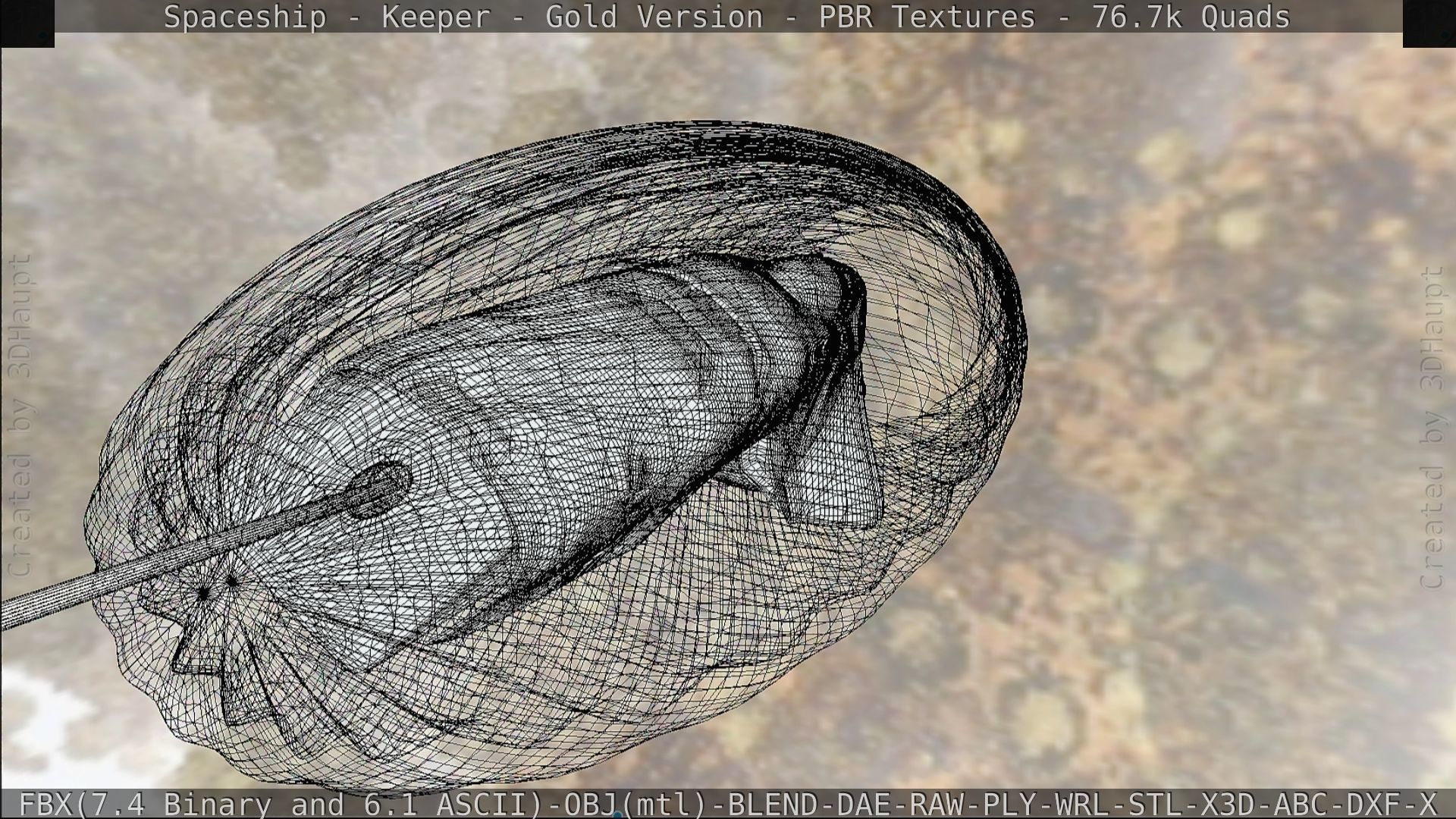The width and height of the screenshot is (1456, 819).
Task: Click 'FBX' in the bottom format list
Action: (x=46, y=804)
